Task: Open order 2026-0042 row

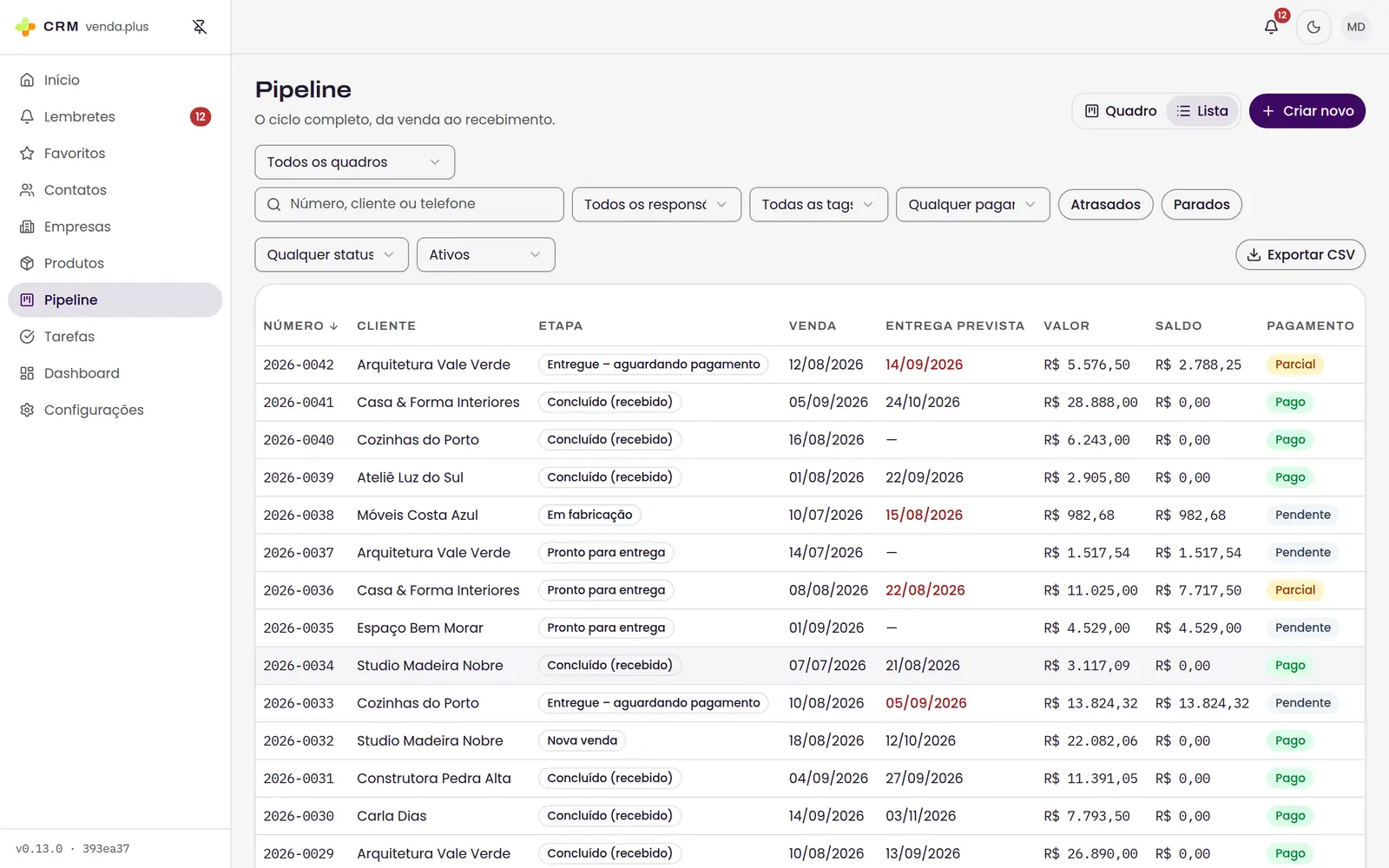Action: click(810, 365)
